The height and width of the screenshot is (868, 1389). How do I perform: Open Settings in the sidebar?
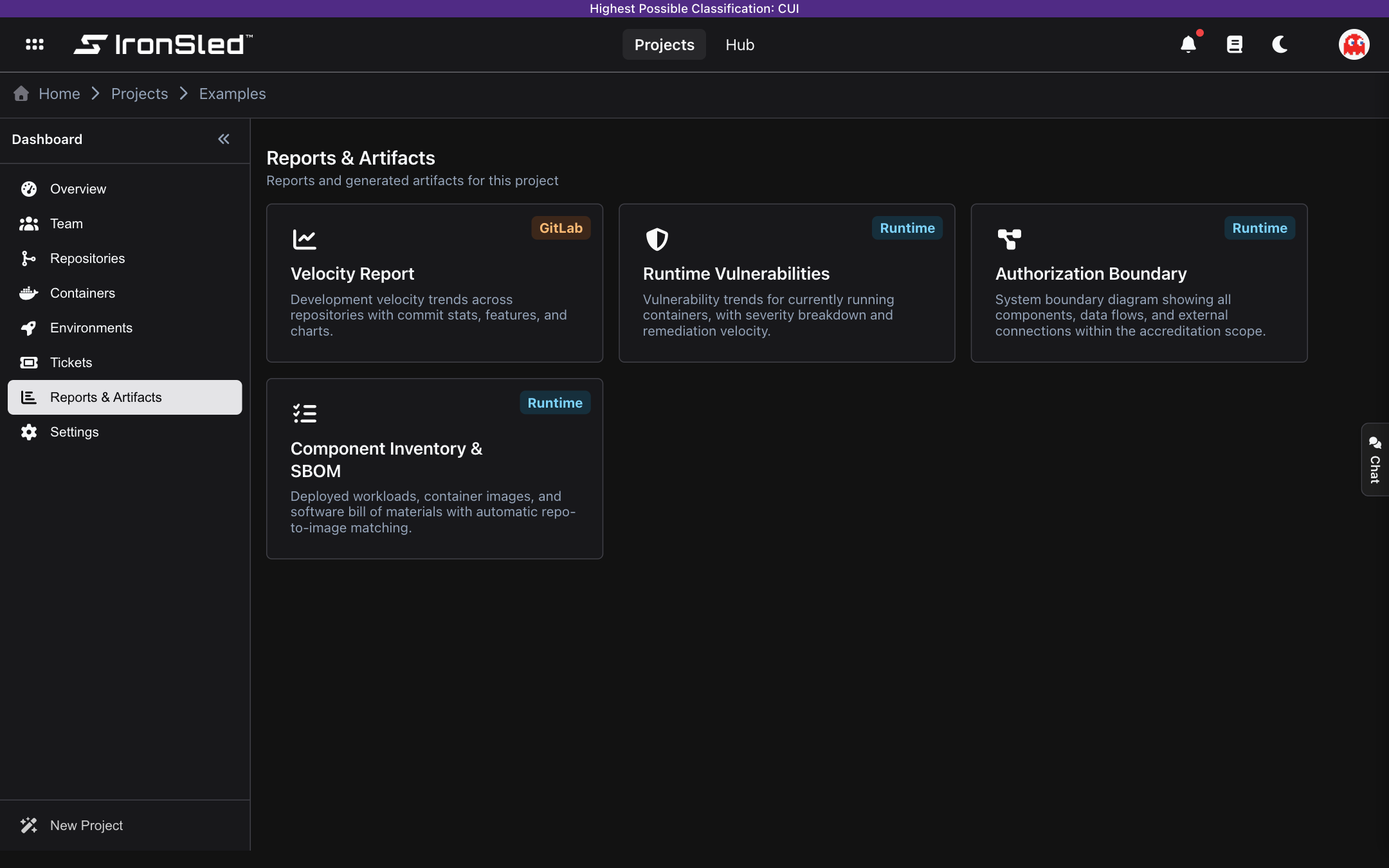(x=125, y=432)
